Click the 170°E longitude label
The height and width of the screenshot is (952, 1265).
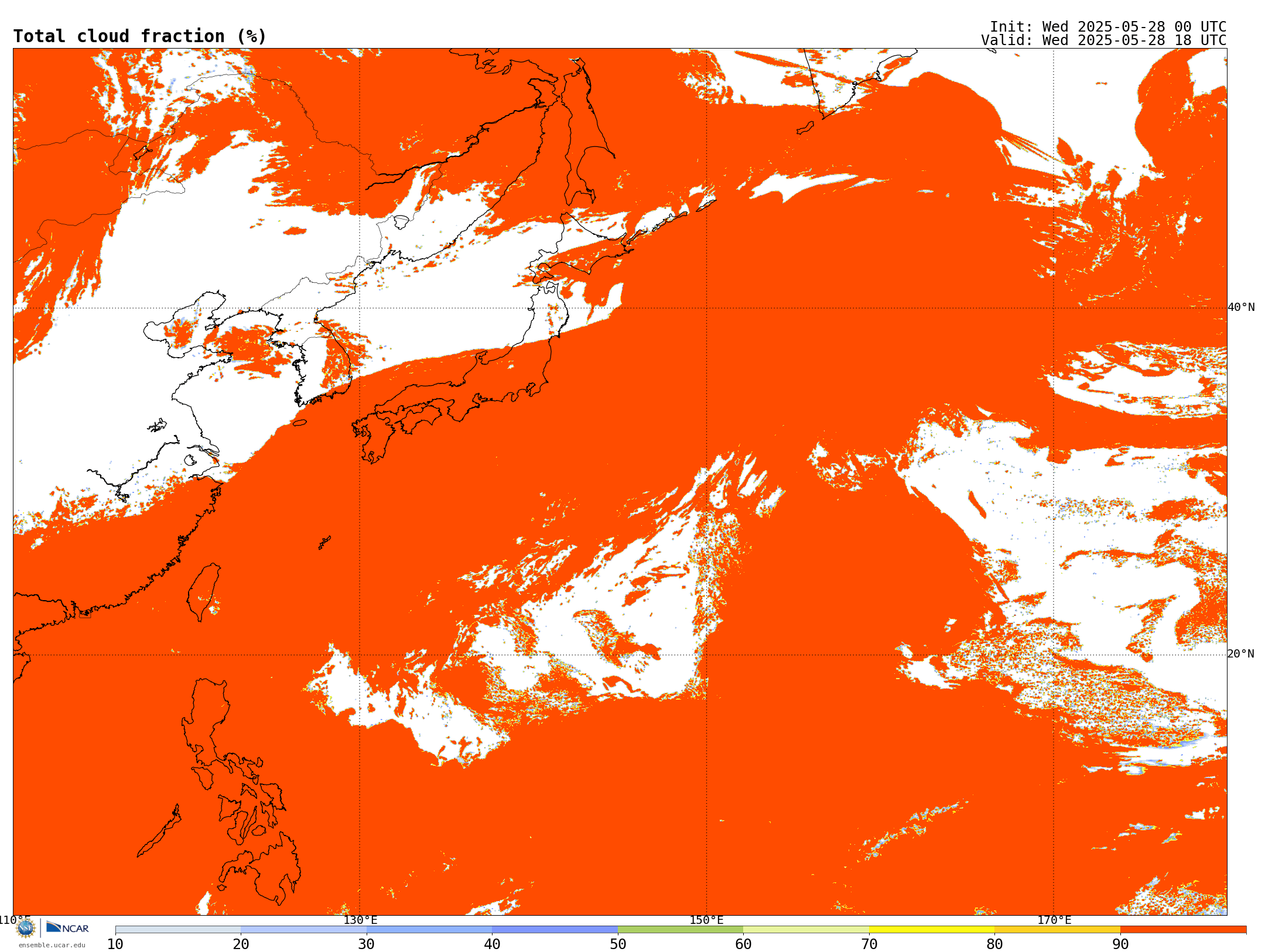(x=1054, y=920)
